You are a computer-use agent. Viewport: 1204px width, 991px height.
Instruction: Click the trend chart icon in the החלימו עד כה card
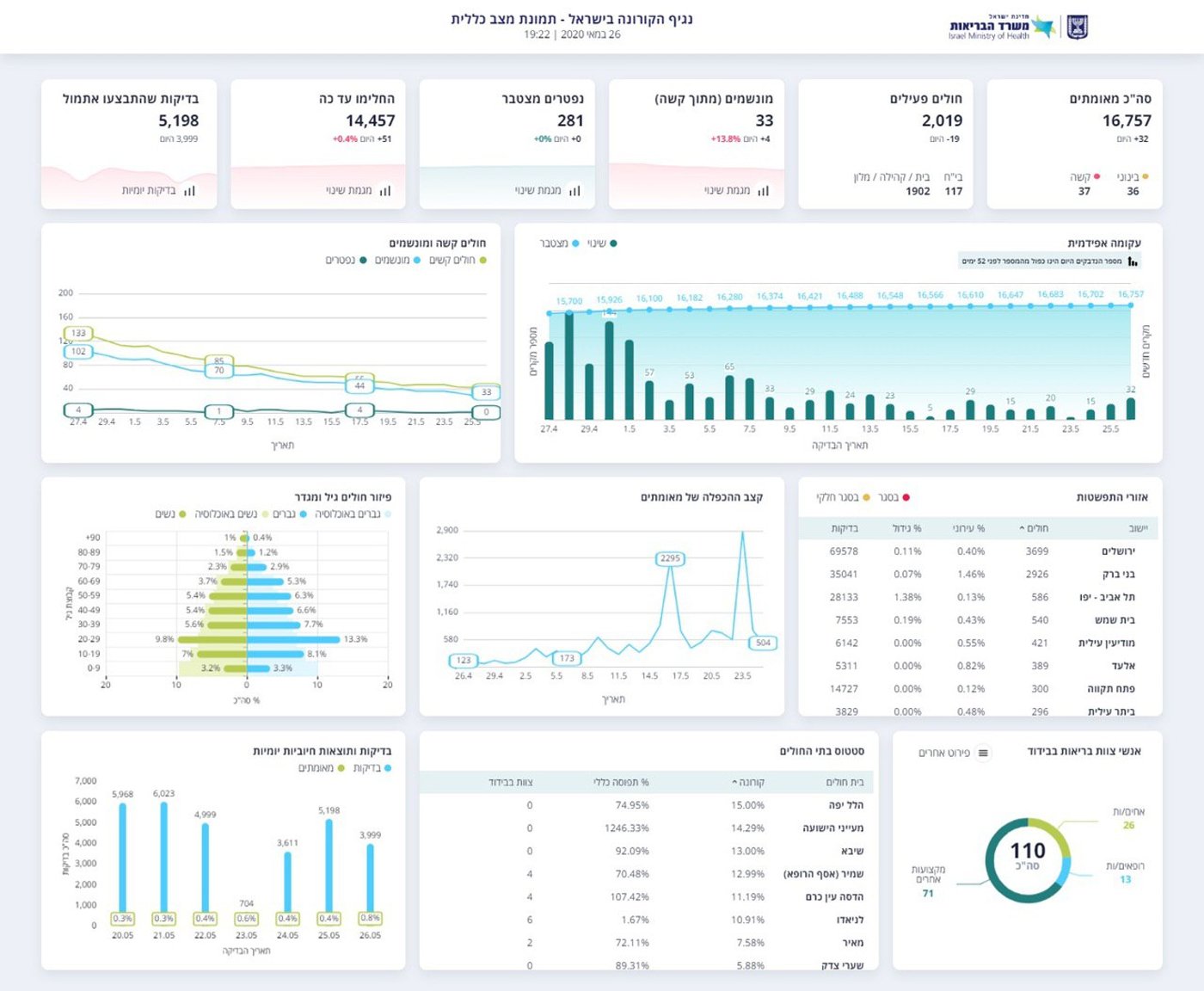click(385, 191)
